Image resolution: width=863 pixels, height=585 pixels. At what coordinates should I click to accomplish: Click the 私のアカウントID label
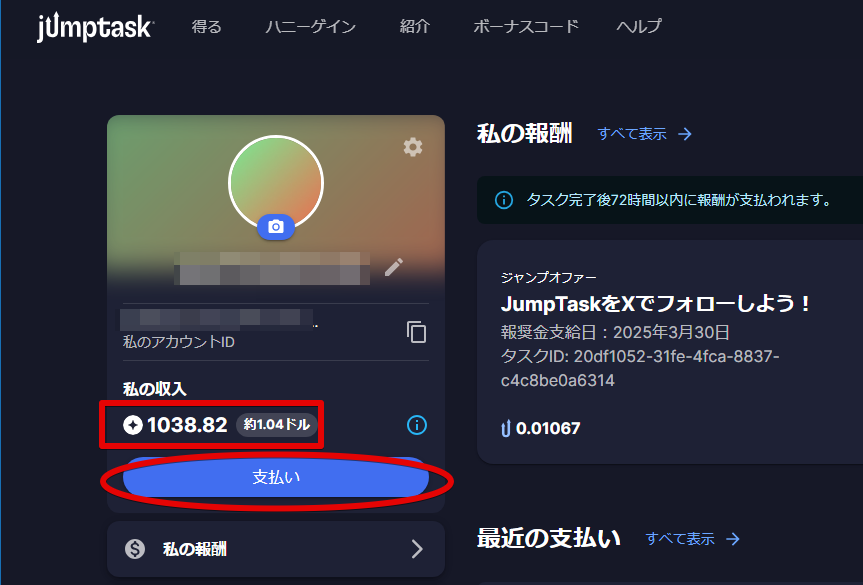point(179,342)
